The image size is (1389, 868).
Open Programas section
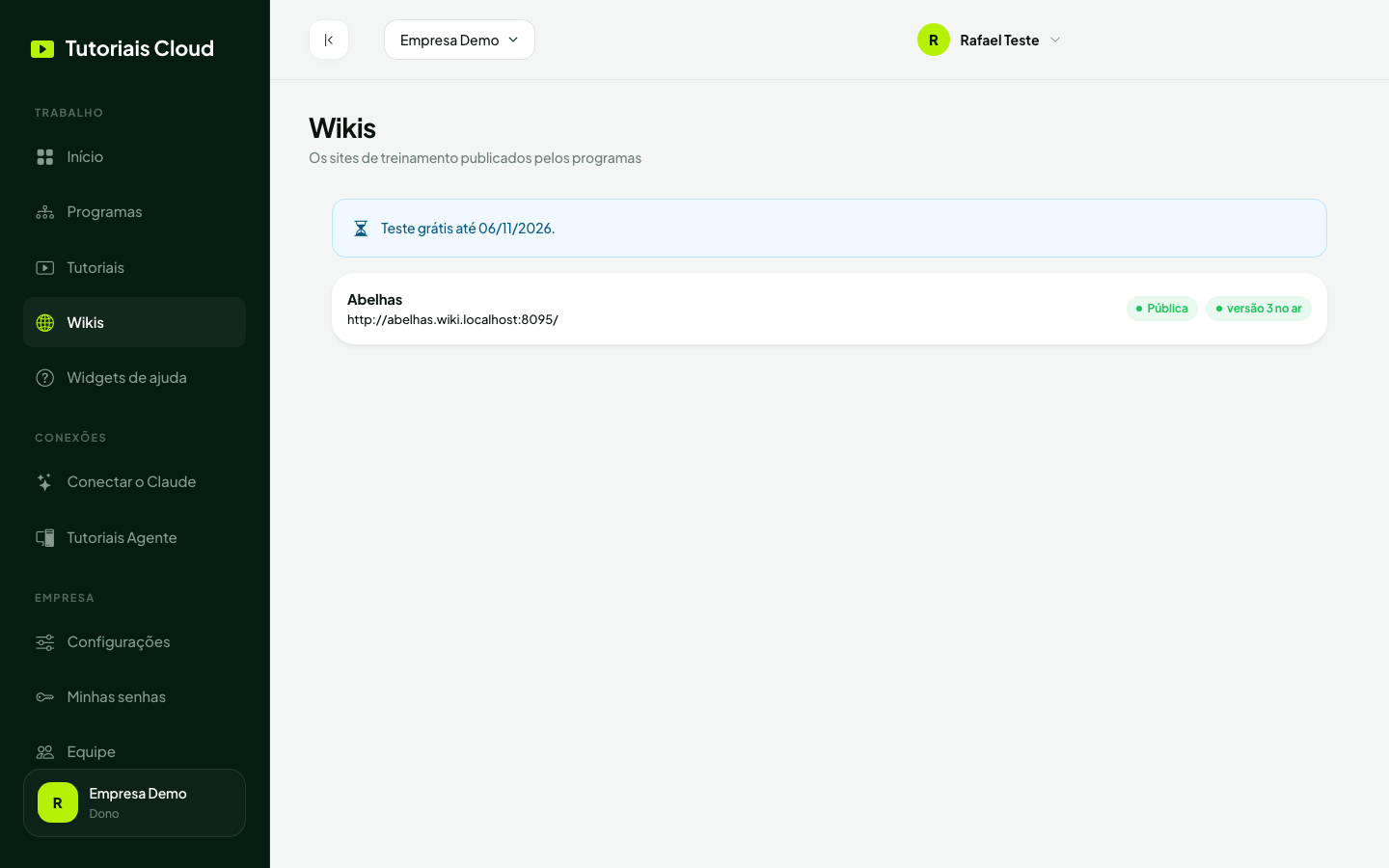click(x=134, y=212)
